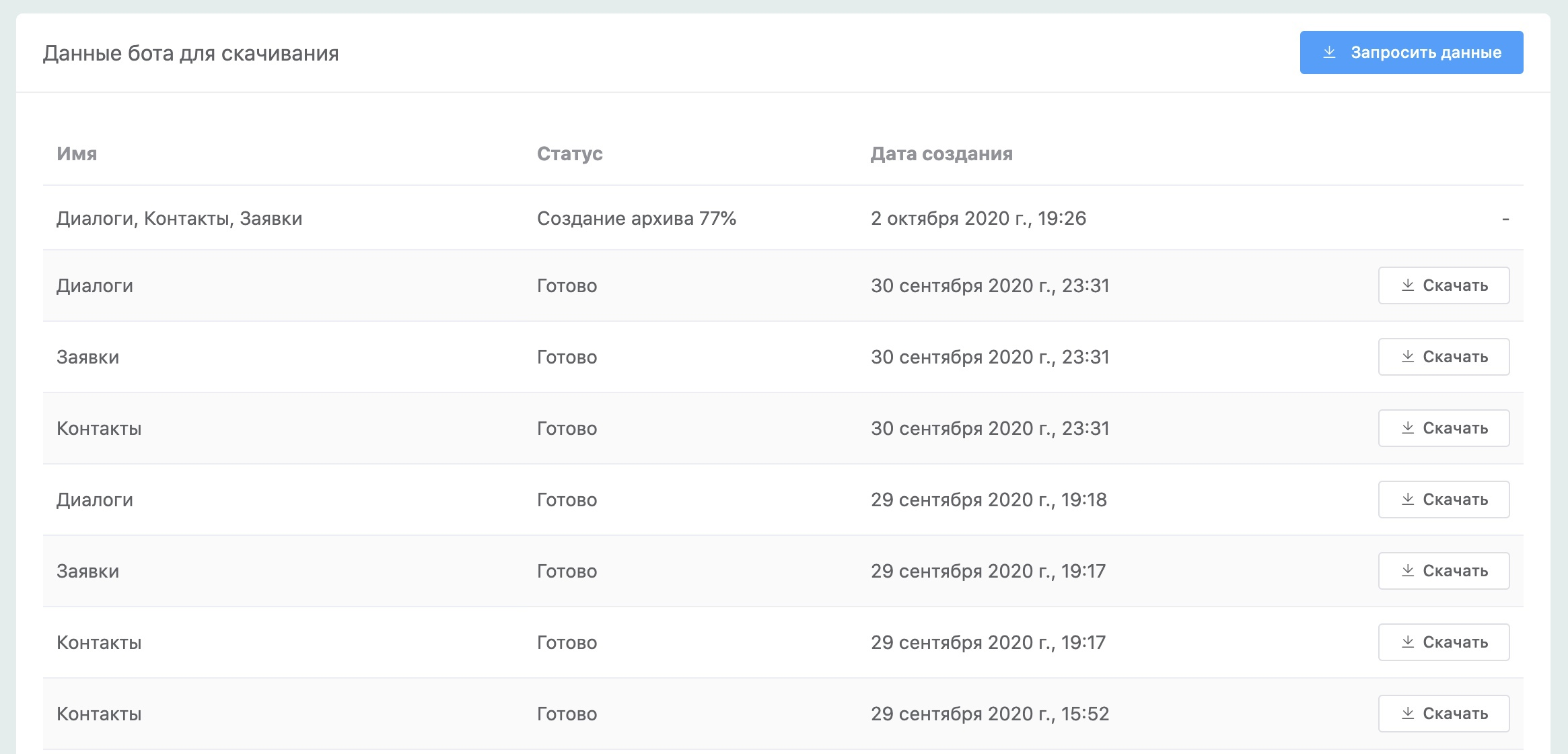
Task: Click download icon in 29 сентября Заявки row
Action: tap(1408, 571)
